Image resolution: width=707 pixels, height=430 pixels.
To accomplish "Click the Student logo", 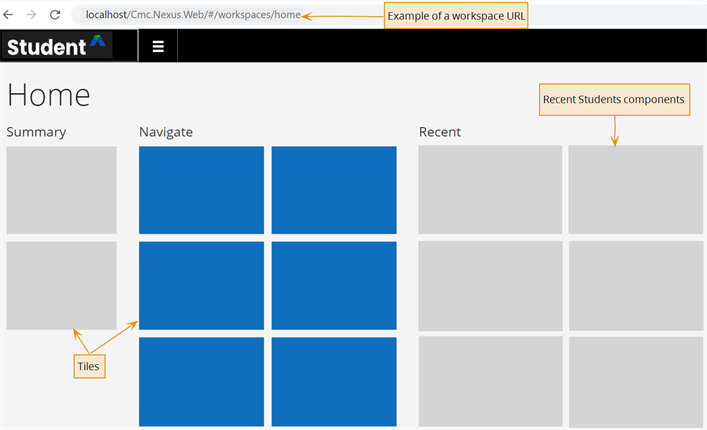I will pyautogui.click(x=56, y=46).
